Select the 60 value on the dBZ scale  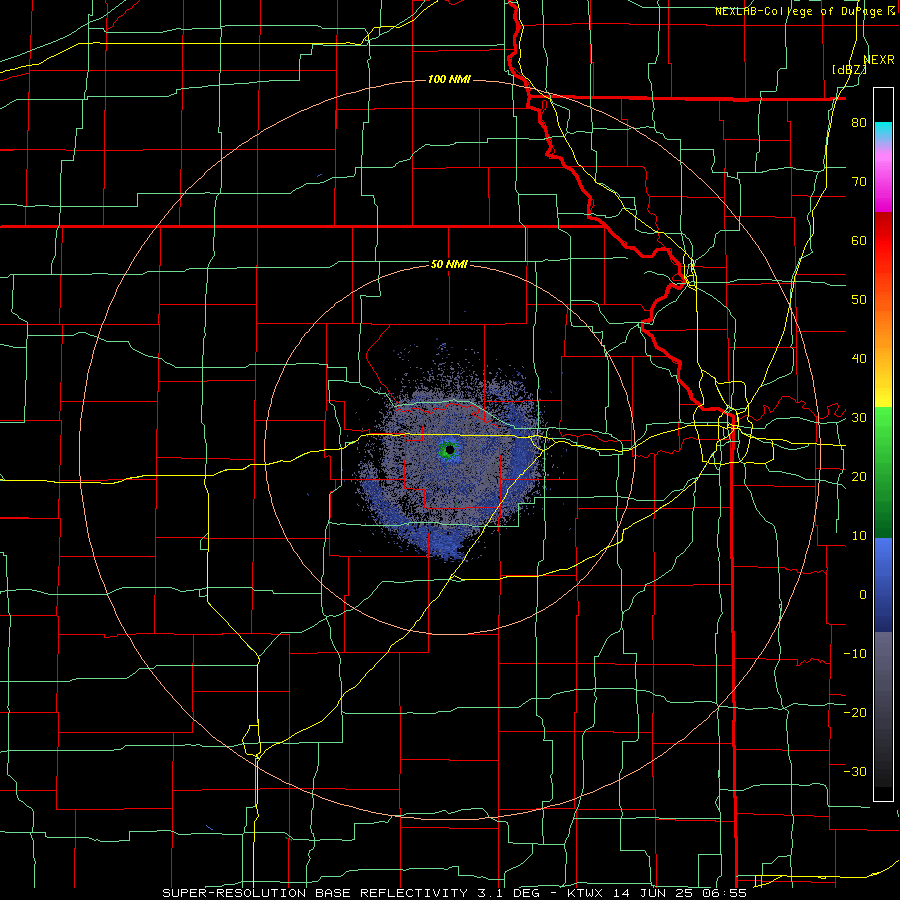point(859,240)
